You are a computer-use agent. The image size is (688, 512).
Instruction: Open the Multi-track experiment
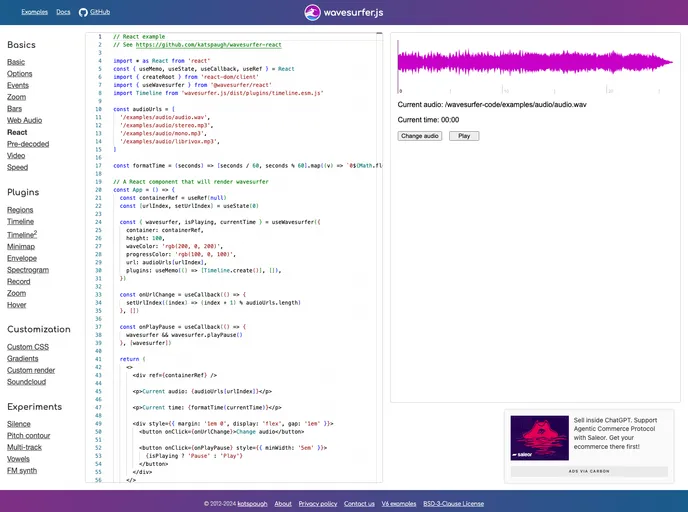(24, 447)
